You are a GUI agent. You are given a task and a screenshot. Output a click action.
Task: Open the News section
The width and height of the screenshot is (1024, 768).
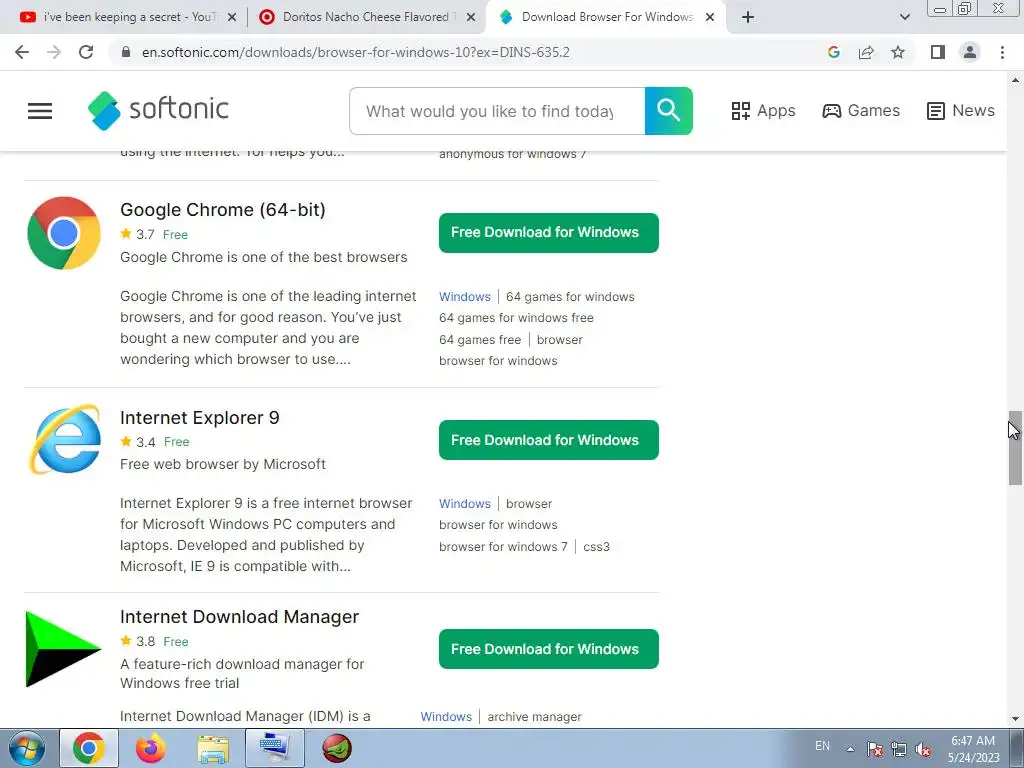point(961,111)
